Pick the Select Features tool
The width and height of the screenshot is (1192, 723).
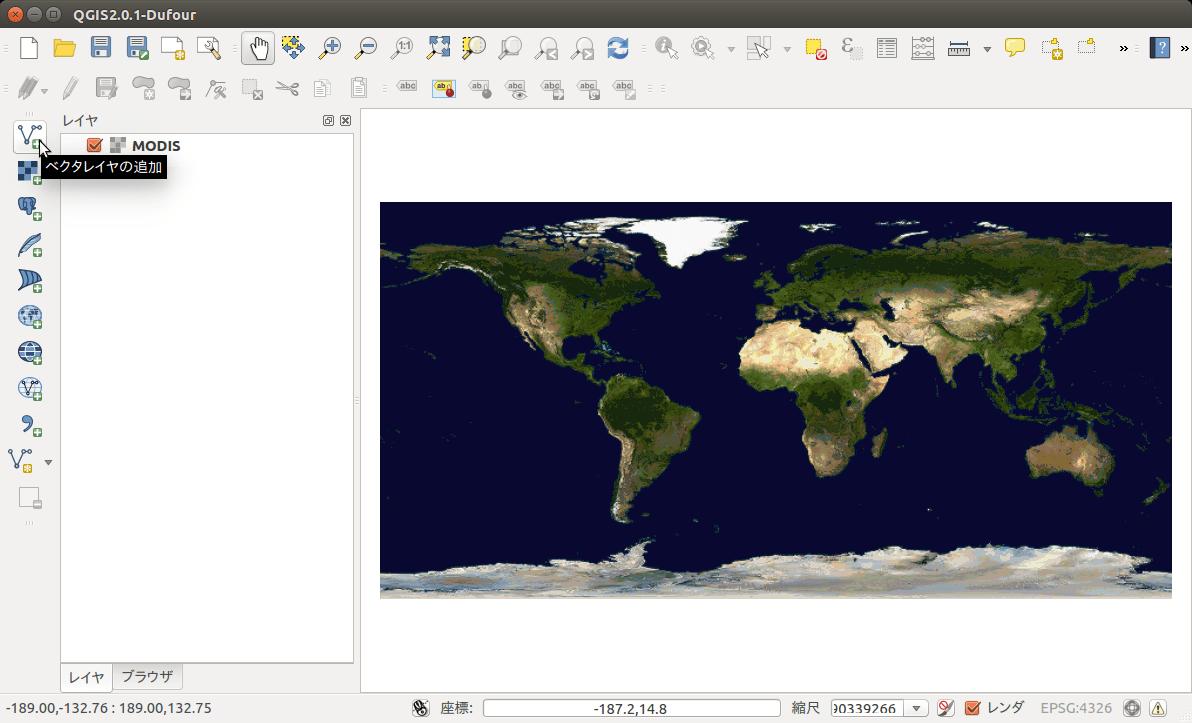coord(759,48)
